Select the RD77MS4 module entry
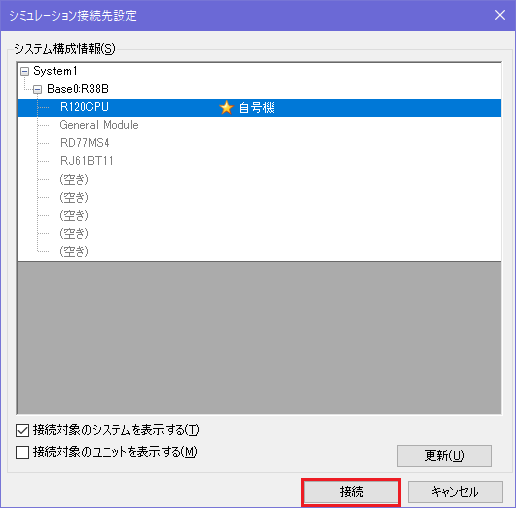Image resolution: width=516 pixels, height=508 pixels. pyautogui.click(x=85, y=143)
